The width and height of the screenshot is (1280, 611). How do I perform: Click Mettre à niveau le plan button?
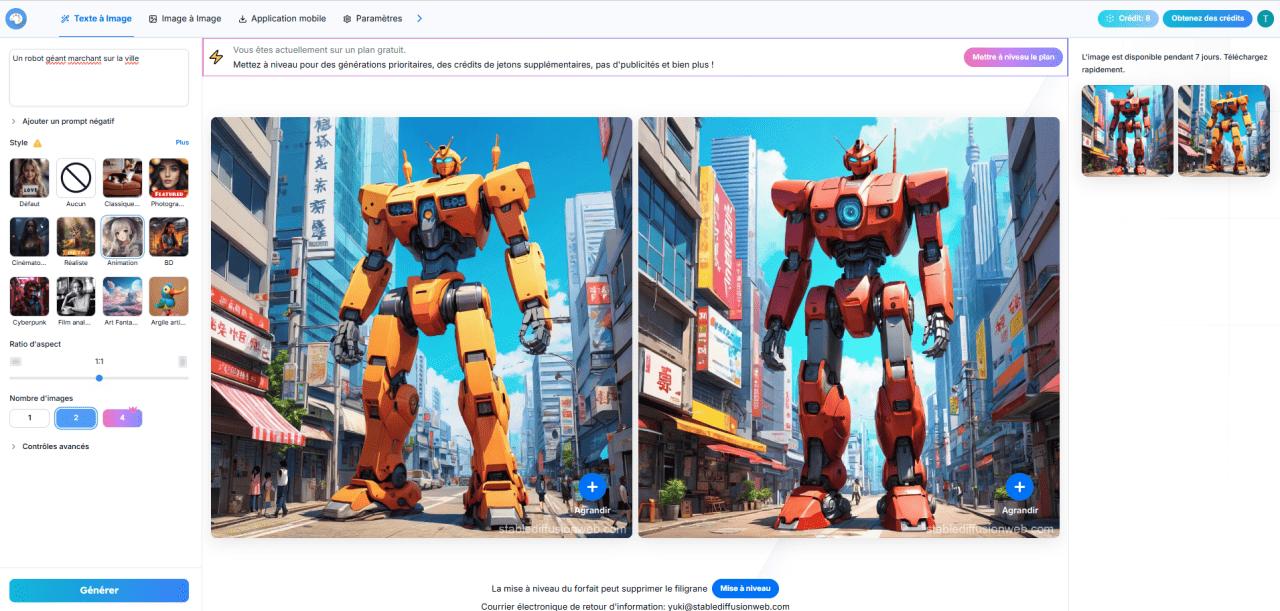coord(1013,57)
